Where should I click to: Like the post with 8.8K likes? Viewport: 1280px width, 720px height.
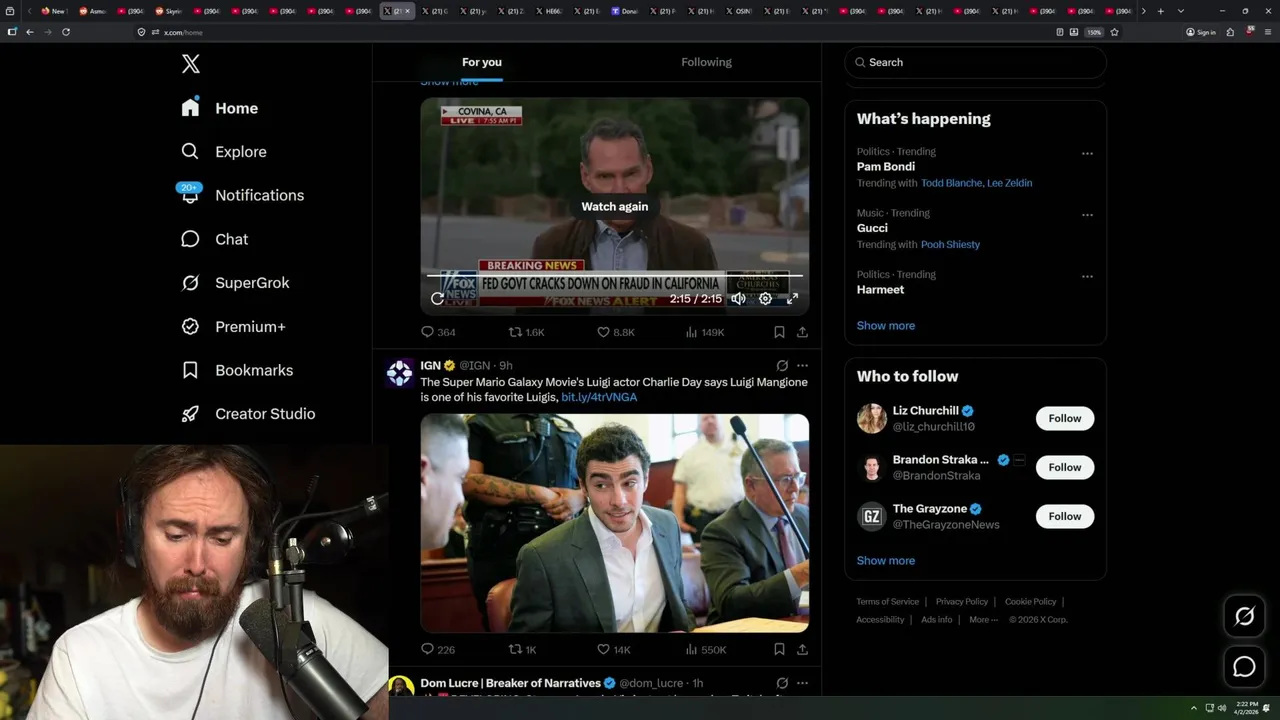(615, 332)
